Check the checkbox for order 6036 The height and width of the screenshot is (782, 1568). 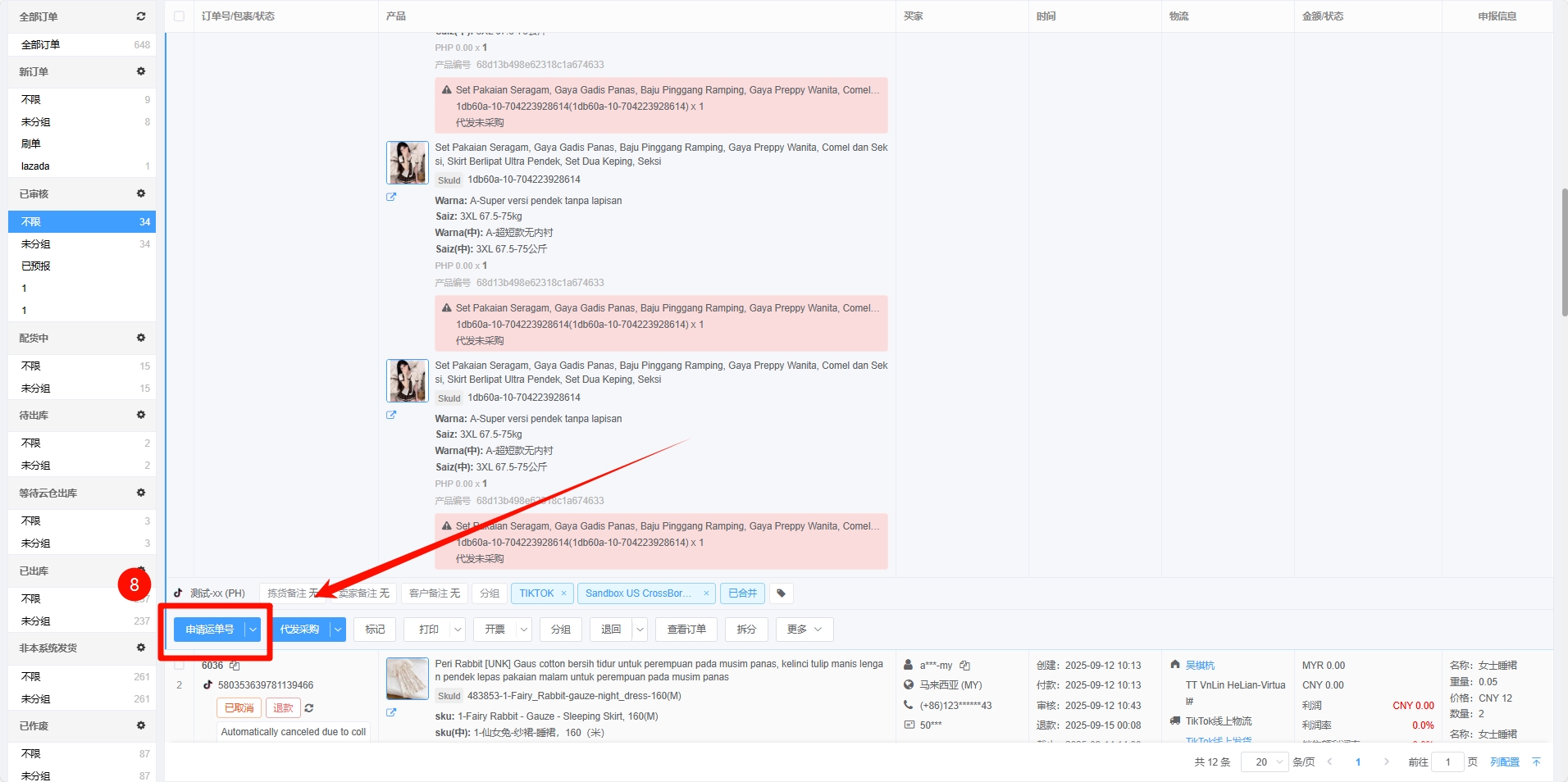pos(180,665)
